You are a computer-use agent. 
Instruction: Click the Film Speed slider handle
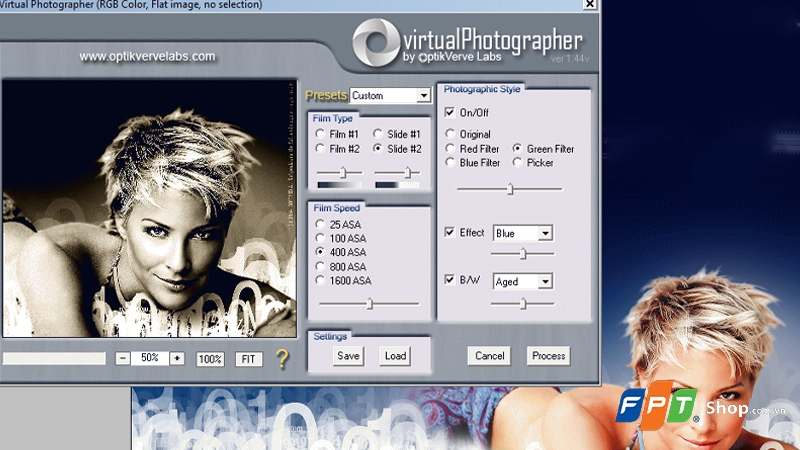click(369, 304)
